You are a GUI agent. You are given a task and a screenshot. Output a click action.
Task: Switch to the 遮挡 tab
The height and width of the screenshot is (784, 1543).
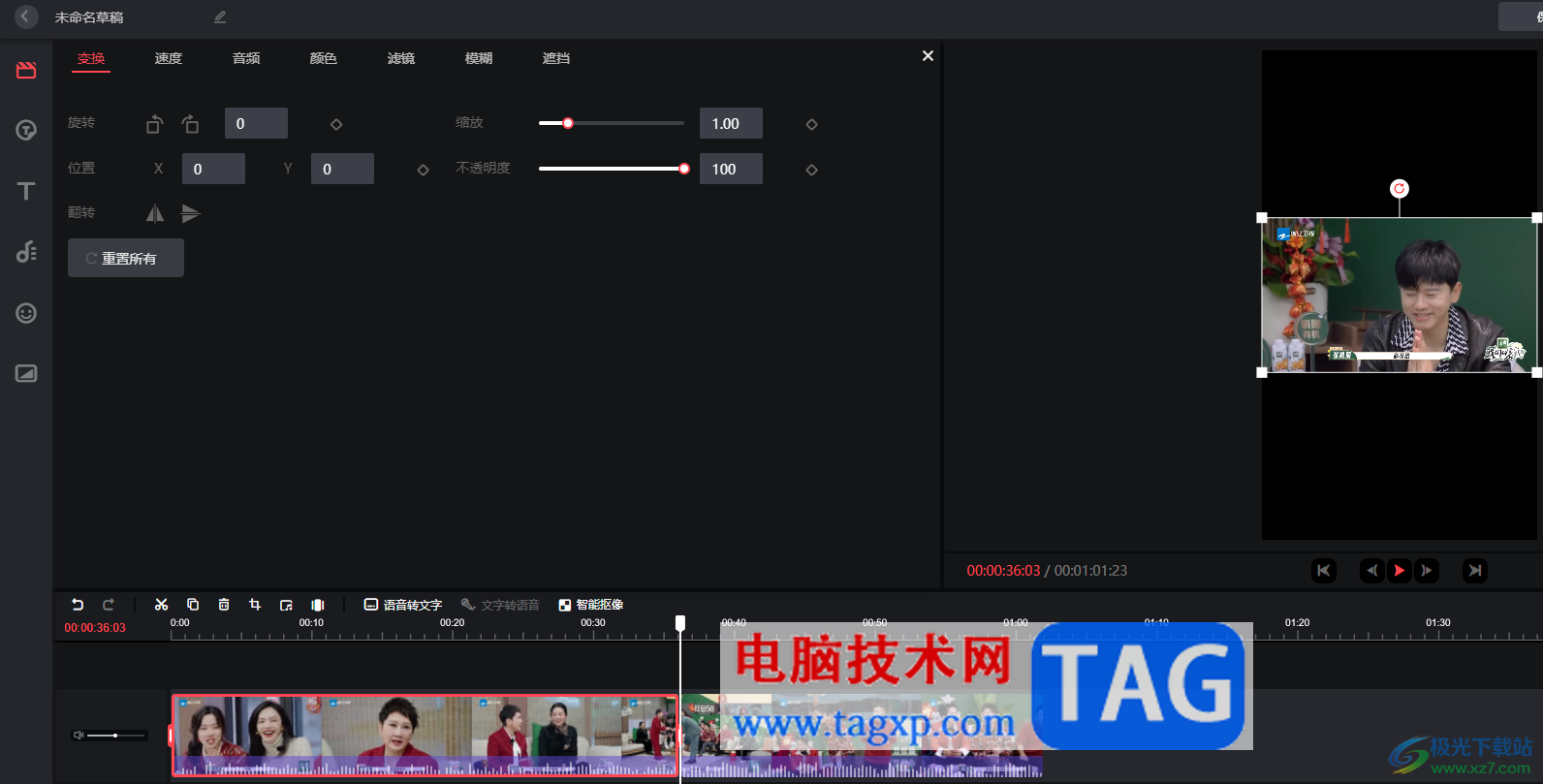556,59
